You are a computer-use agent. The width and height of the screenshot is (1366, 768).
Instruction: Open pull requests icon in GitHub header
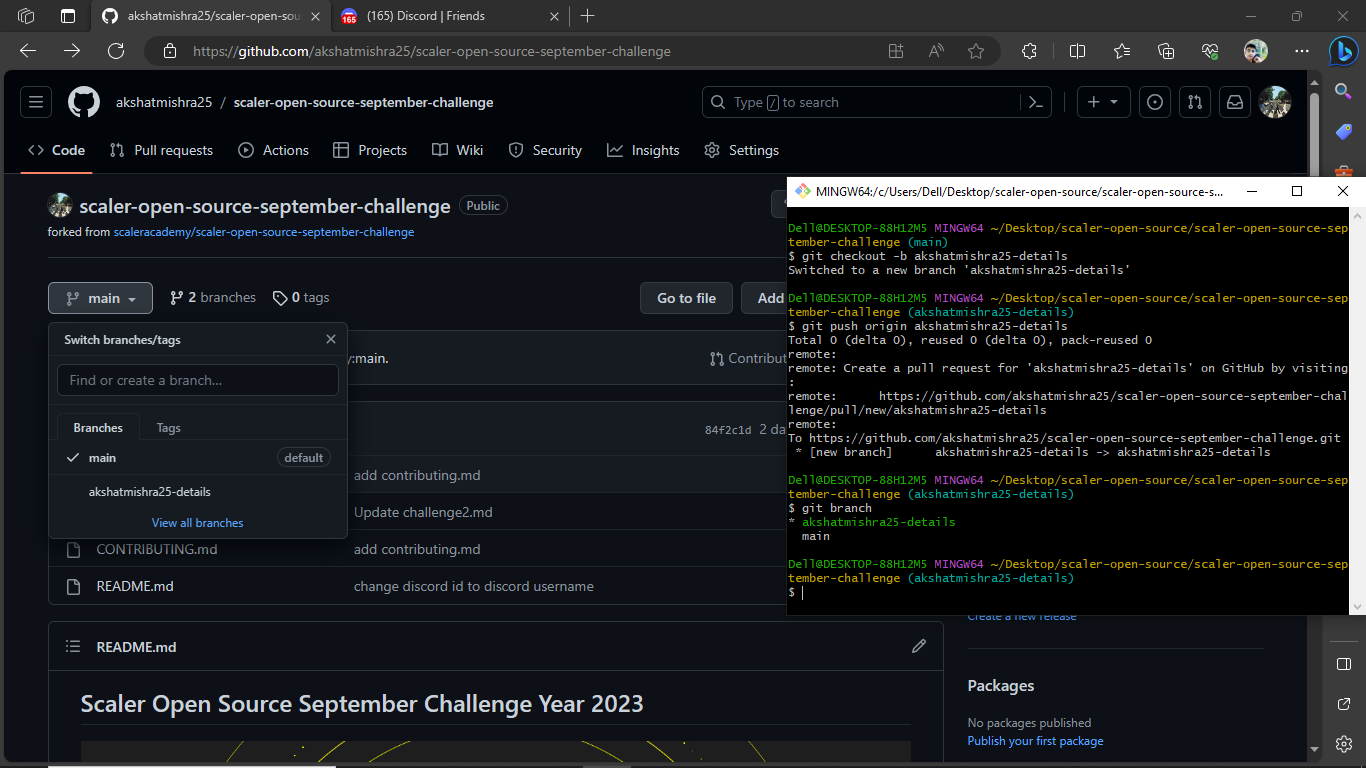pos(1194,102)
